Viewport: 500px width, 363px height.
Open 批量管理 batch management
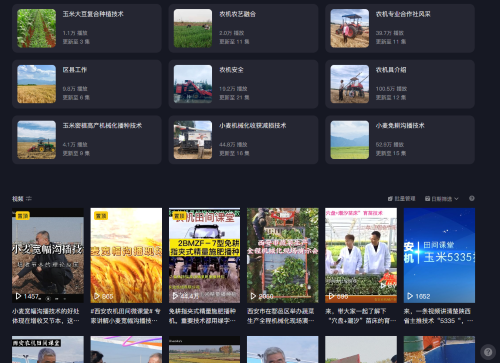tap(402, 199)
